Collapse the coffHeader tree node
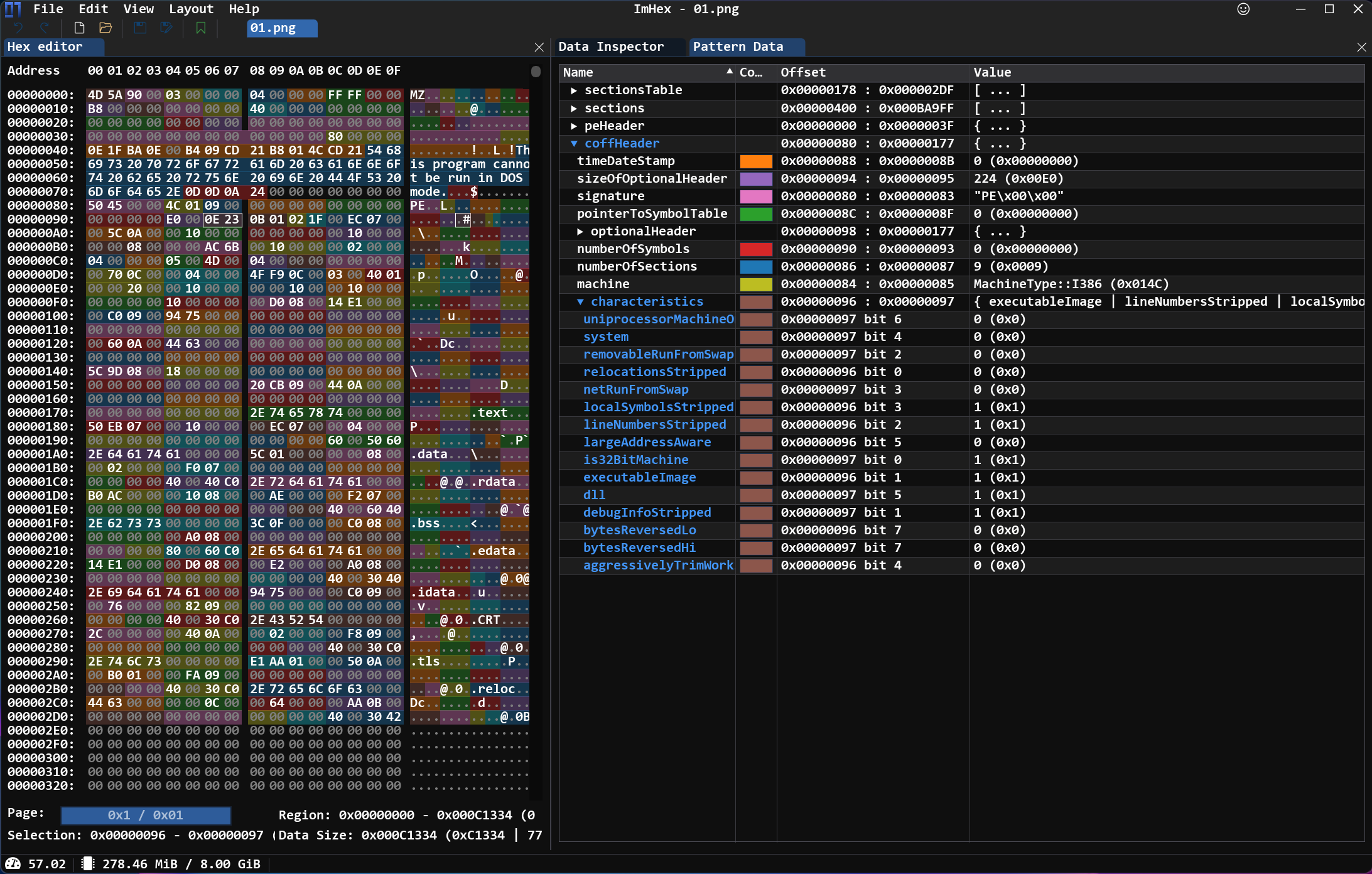 point(574,143)
